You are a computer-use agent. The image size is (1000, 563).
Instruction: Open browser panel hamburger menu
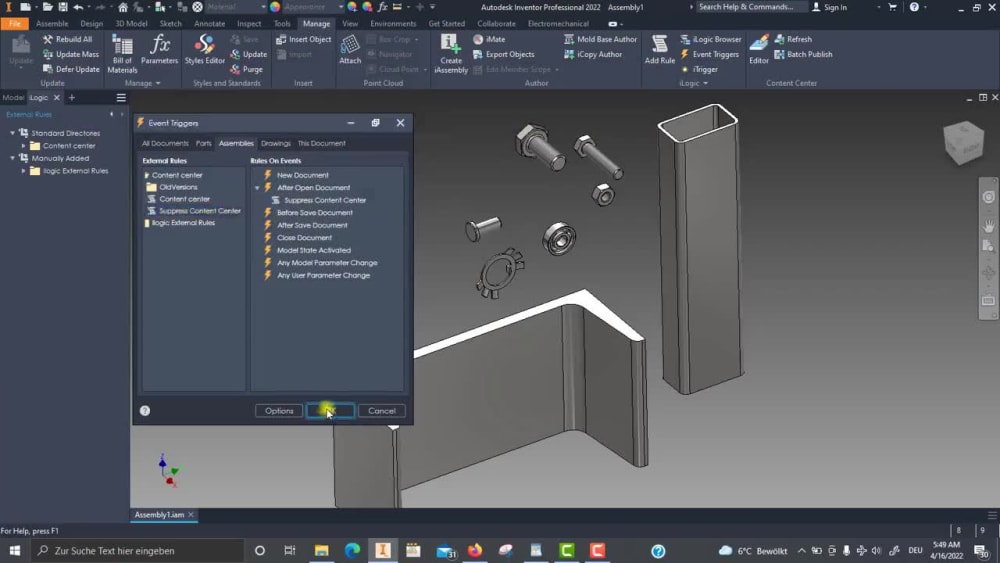(121, 98)
